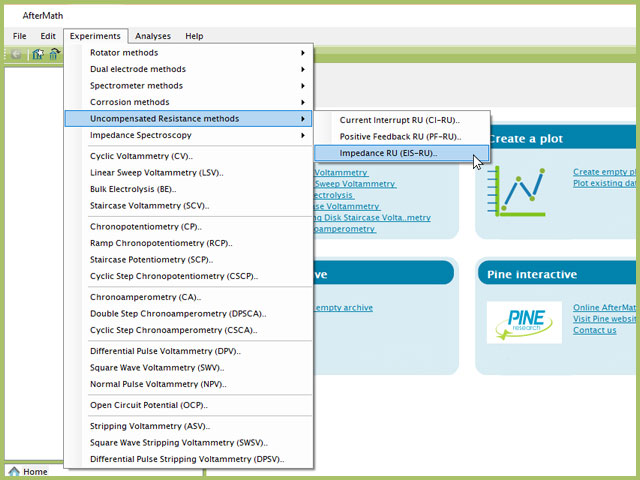The image size is (640, 480).
Task: Select Uncompensated Resistance methods entry
Action: [189, 118]
